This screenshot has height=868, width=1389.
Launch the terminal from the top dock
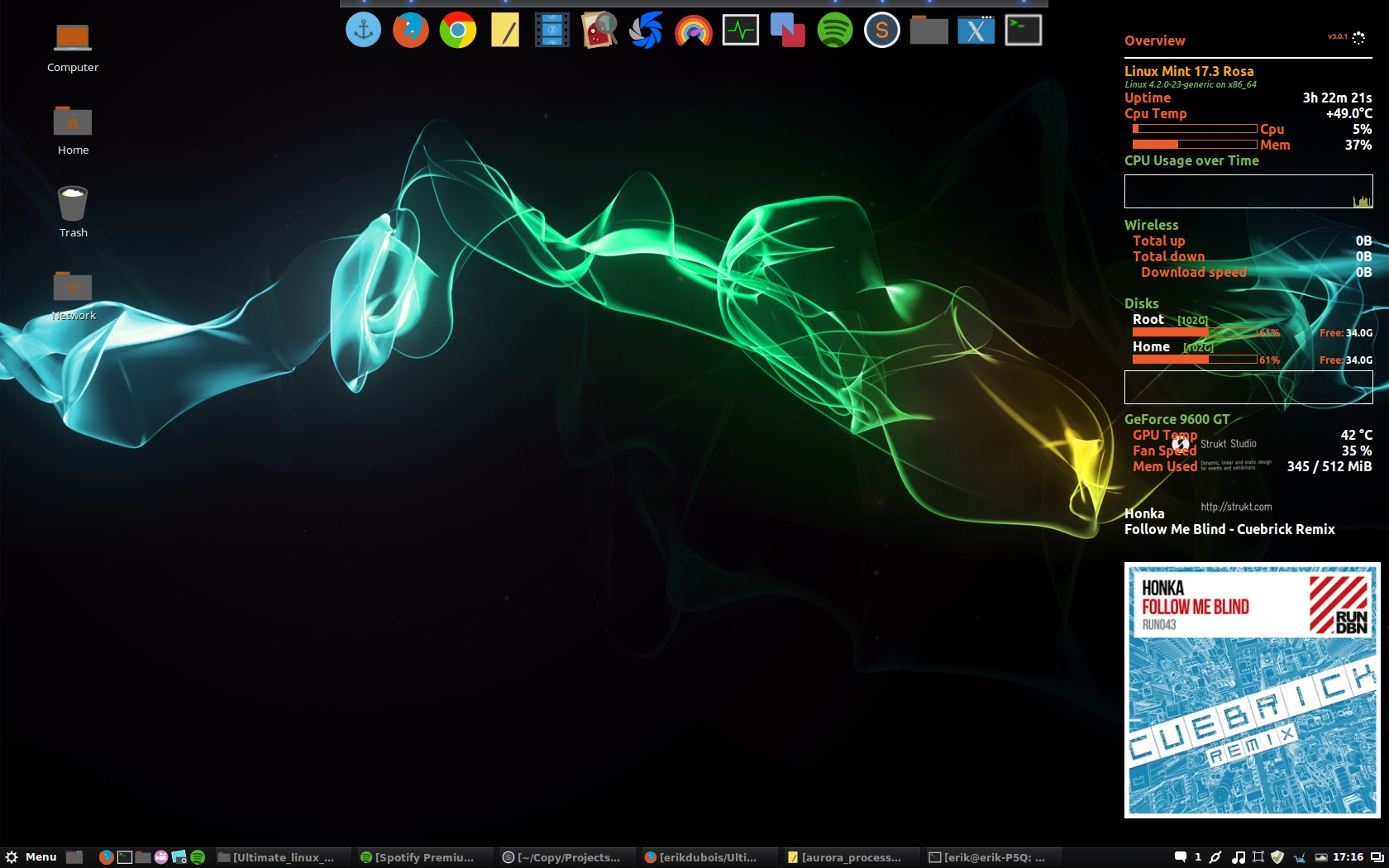(x=1023, y=31)
